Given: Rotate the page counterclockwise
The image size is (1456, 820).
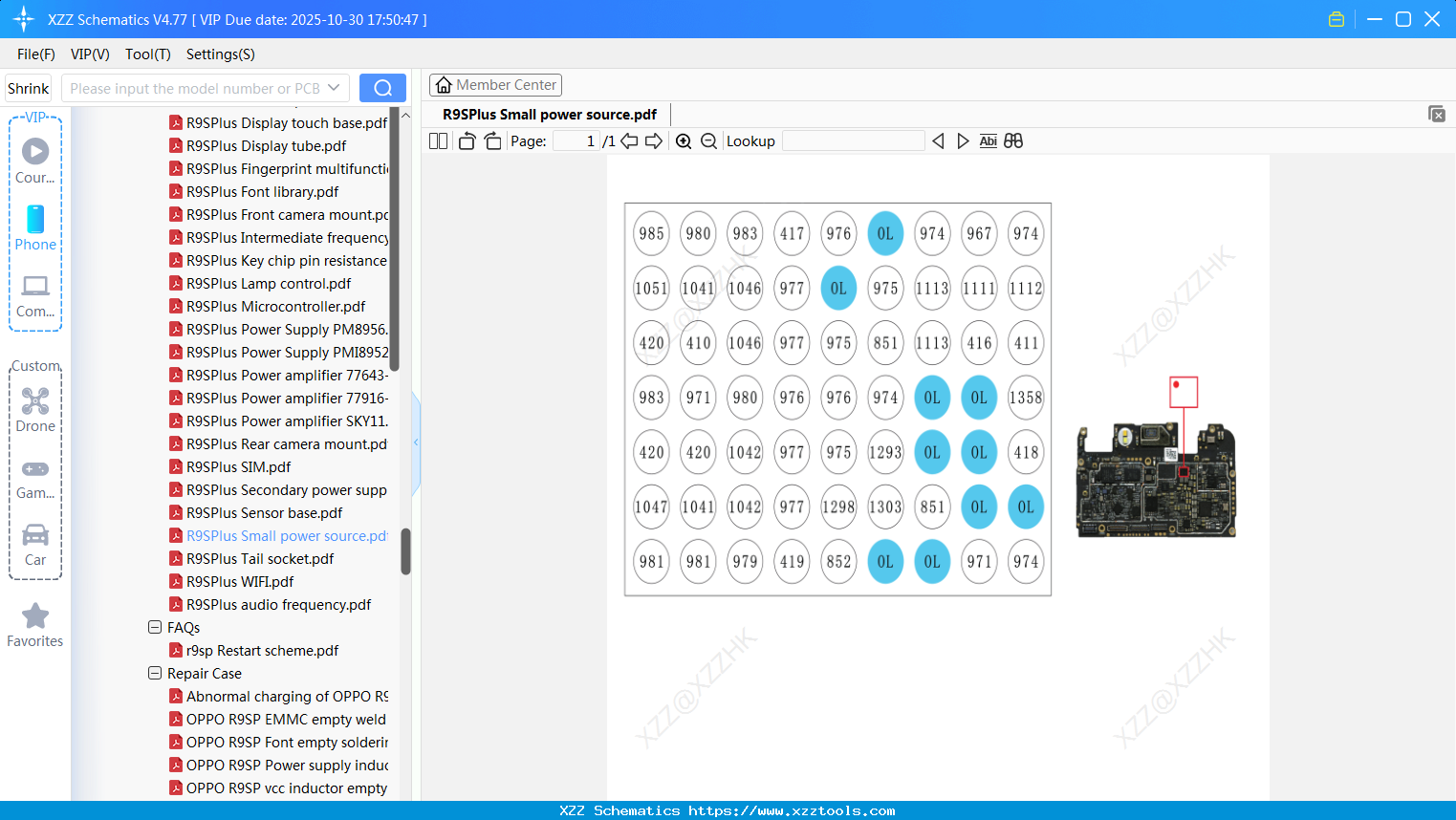Looking at the screenshot, I should (x=467, y=141).
